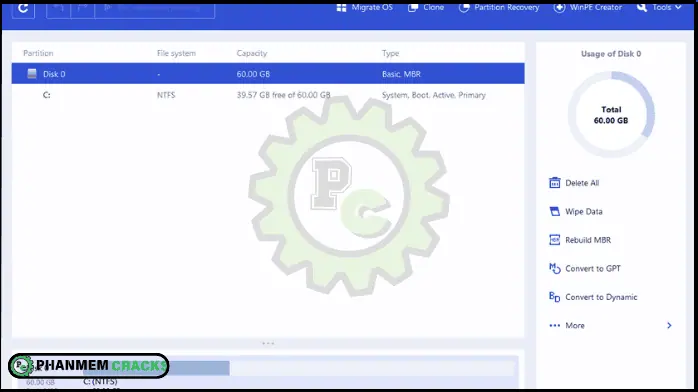The width and height of the screenshot is (698, 392).
Task: Start Partition Recovery
Action: click(x=499, y=8)
